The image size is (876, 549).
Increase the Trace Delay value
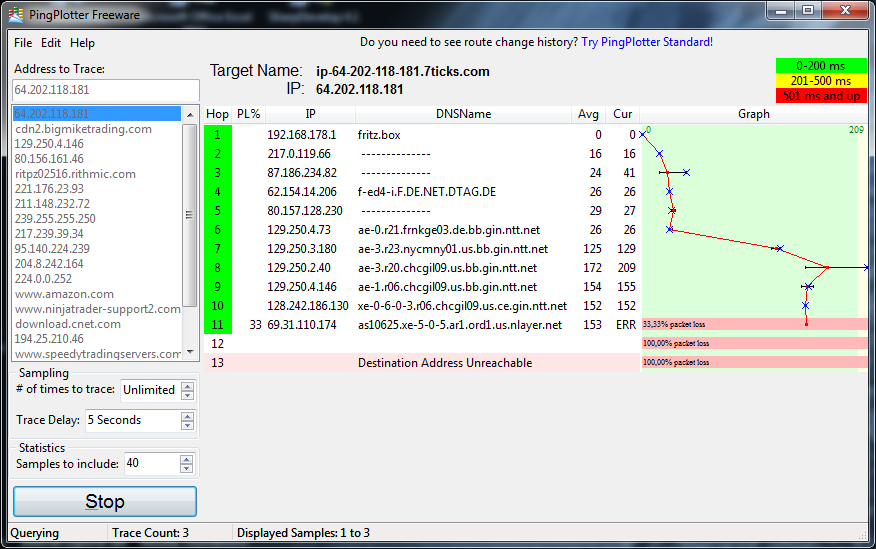click(x=188, y=417)
